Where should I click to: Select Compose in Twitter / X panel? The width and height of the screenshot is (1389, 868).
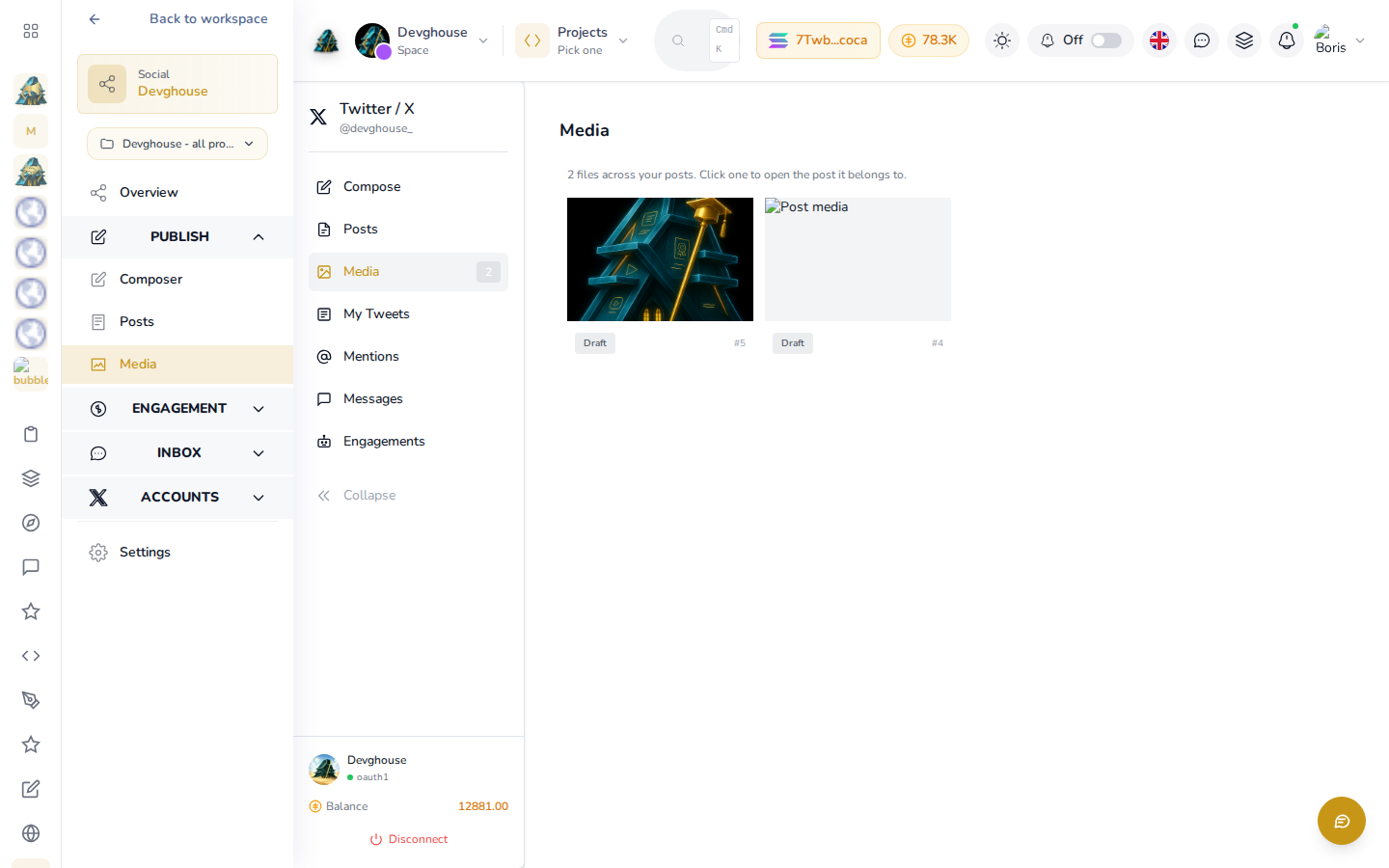pyautogui.click(x=408, y=187)
